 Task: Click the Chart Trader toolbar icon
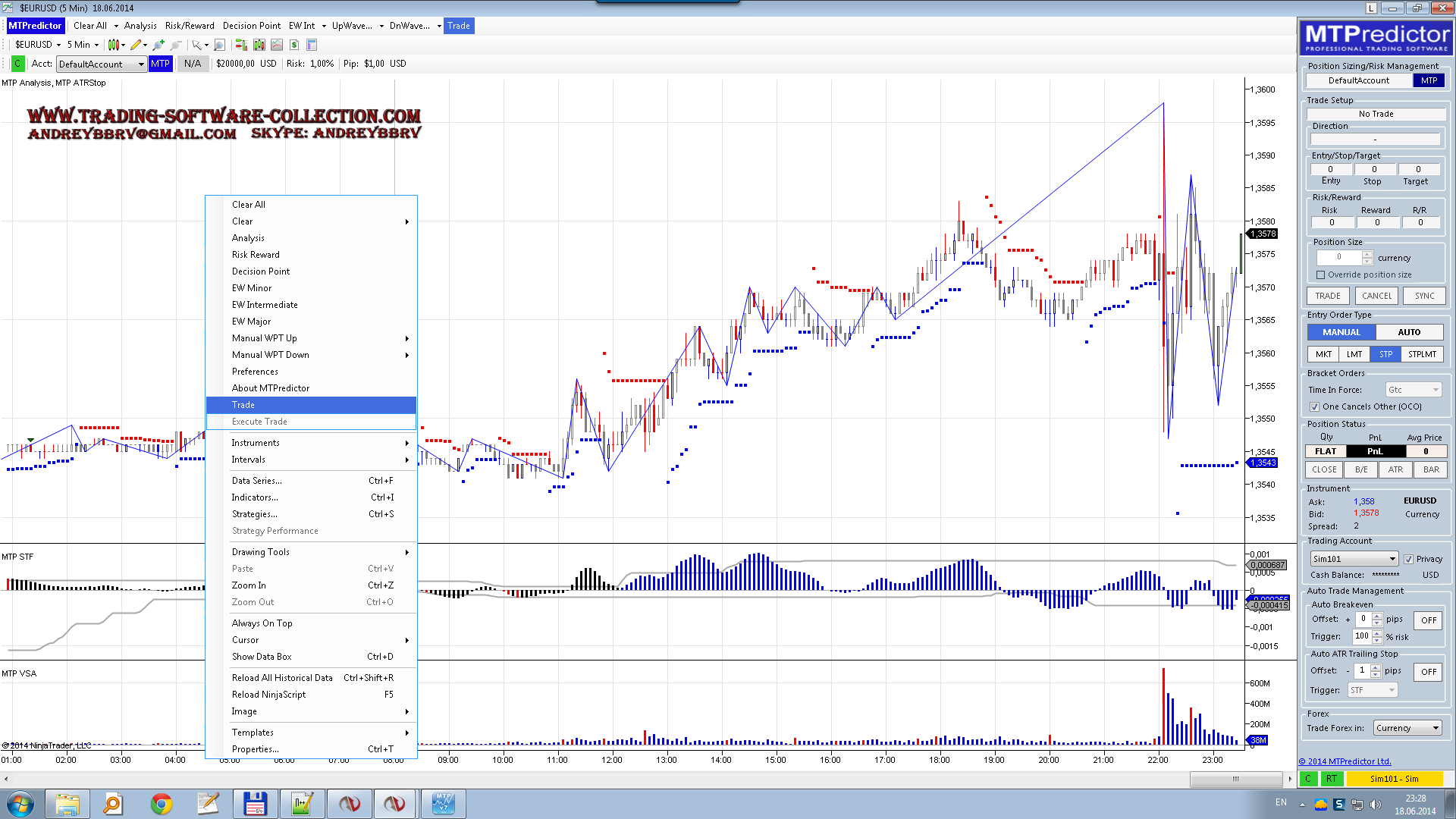tap(241, 45)
